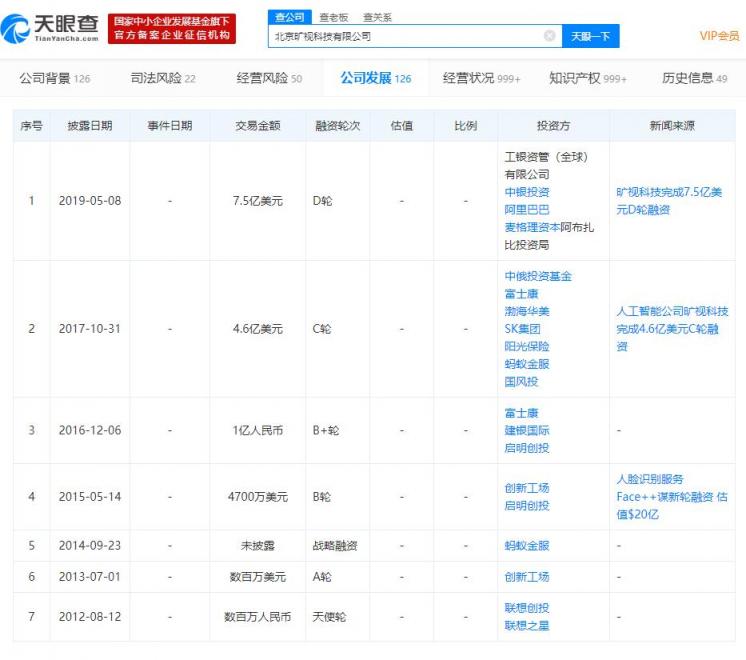The width and height of the screenshot is (746, 660).
Task: Click the 披露日期 column header
Action: [x=90, y=126]
